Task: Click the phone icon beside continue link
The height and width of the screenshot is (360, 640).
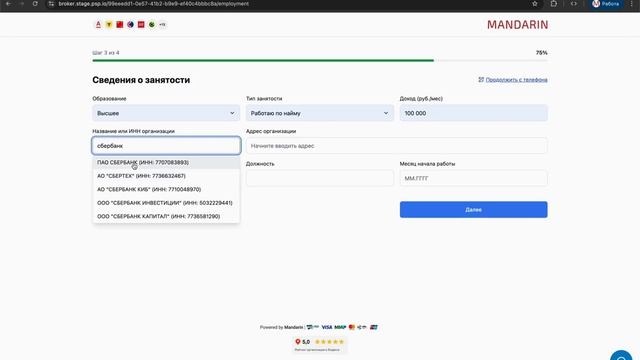Action: [481, 80]
